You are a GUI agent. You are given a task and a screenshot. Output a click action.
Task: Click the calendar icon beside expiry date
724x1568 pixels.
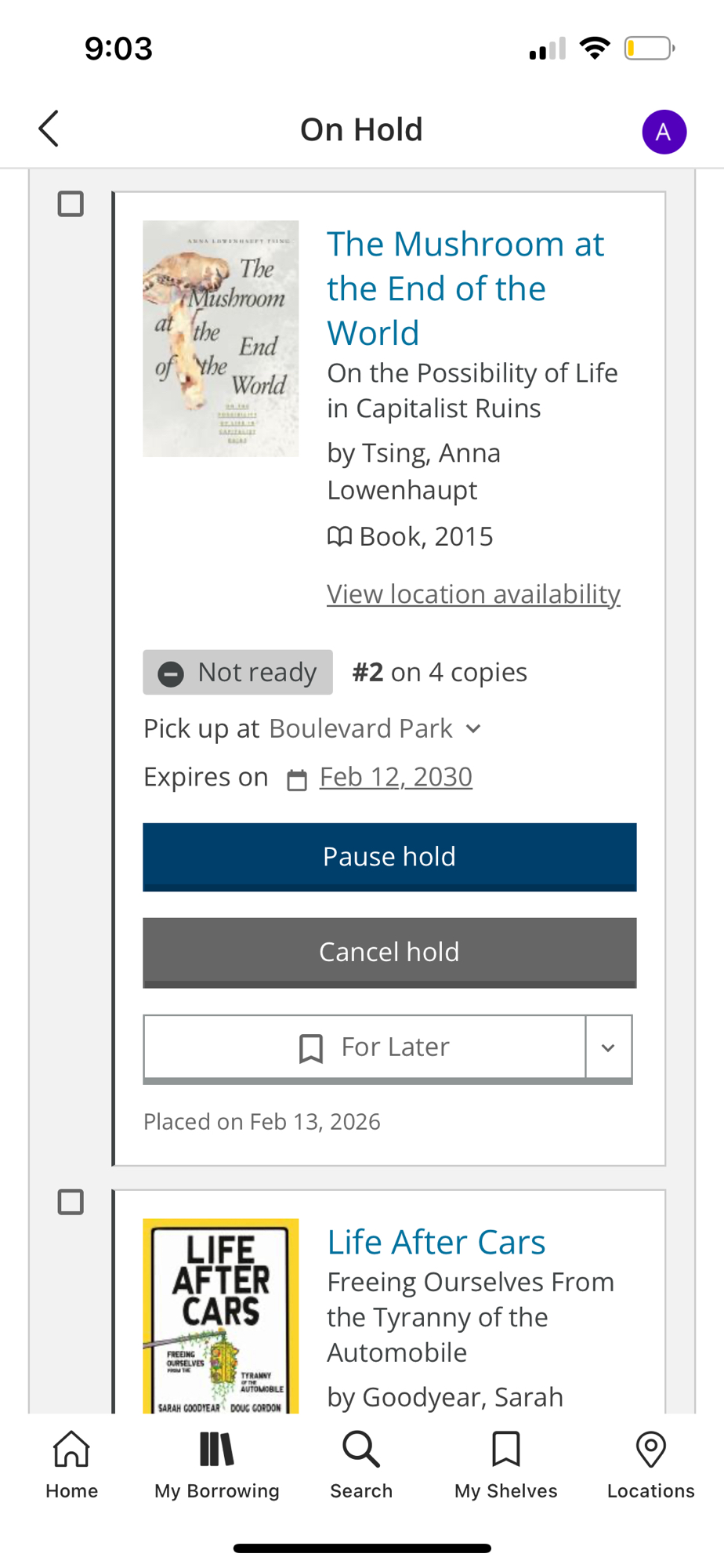pos(297,780)
